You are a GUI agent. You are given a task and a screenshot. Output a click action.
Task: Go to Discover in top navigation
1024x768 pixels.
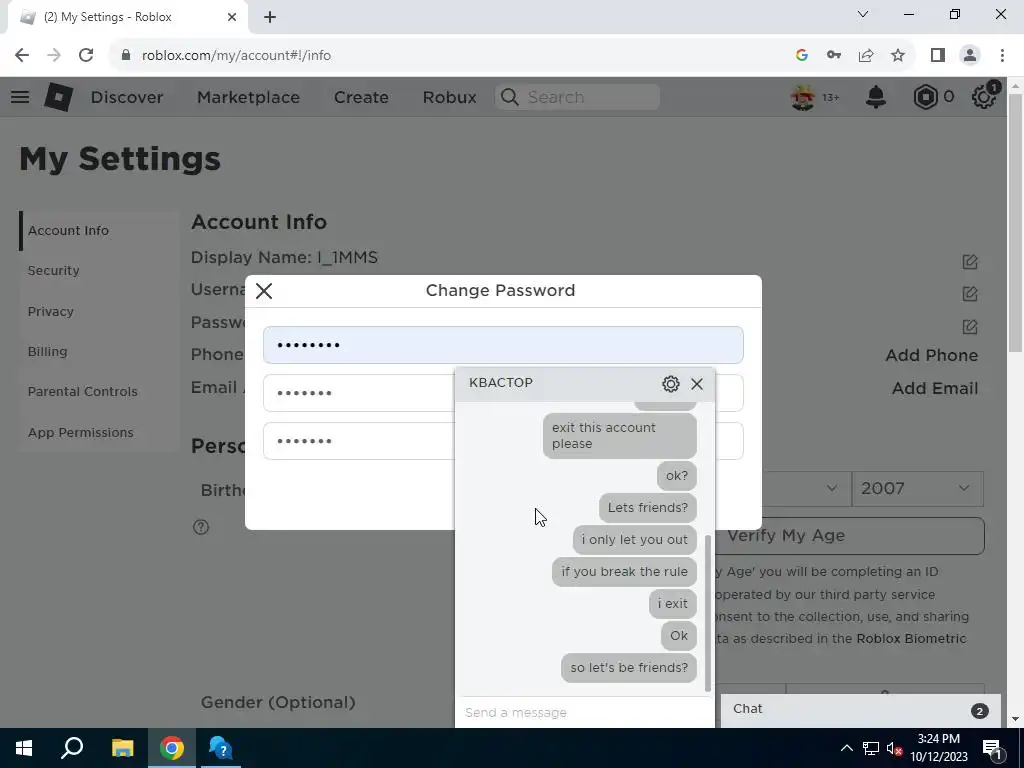[127, 97]
